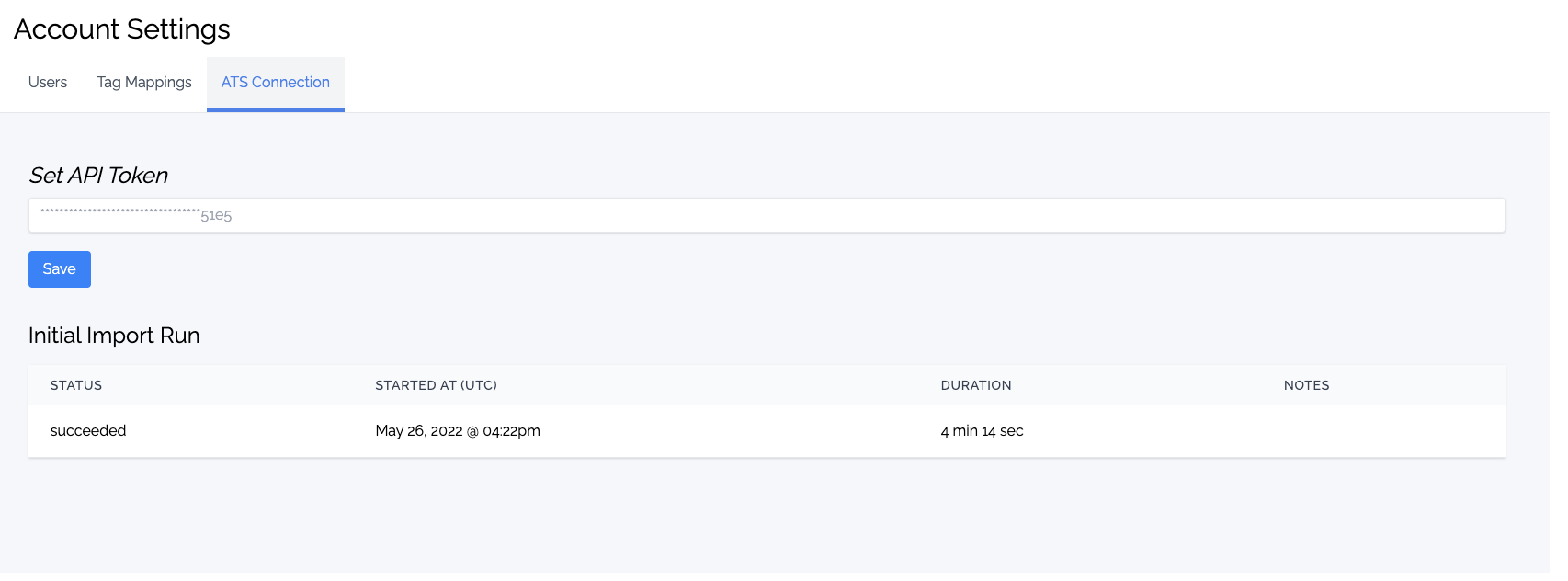Click the Account Settings page title
1568x581 pixels.
[x=122, y=29]
